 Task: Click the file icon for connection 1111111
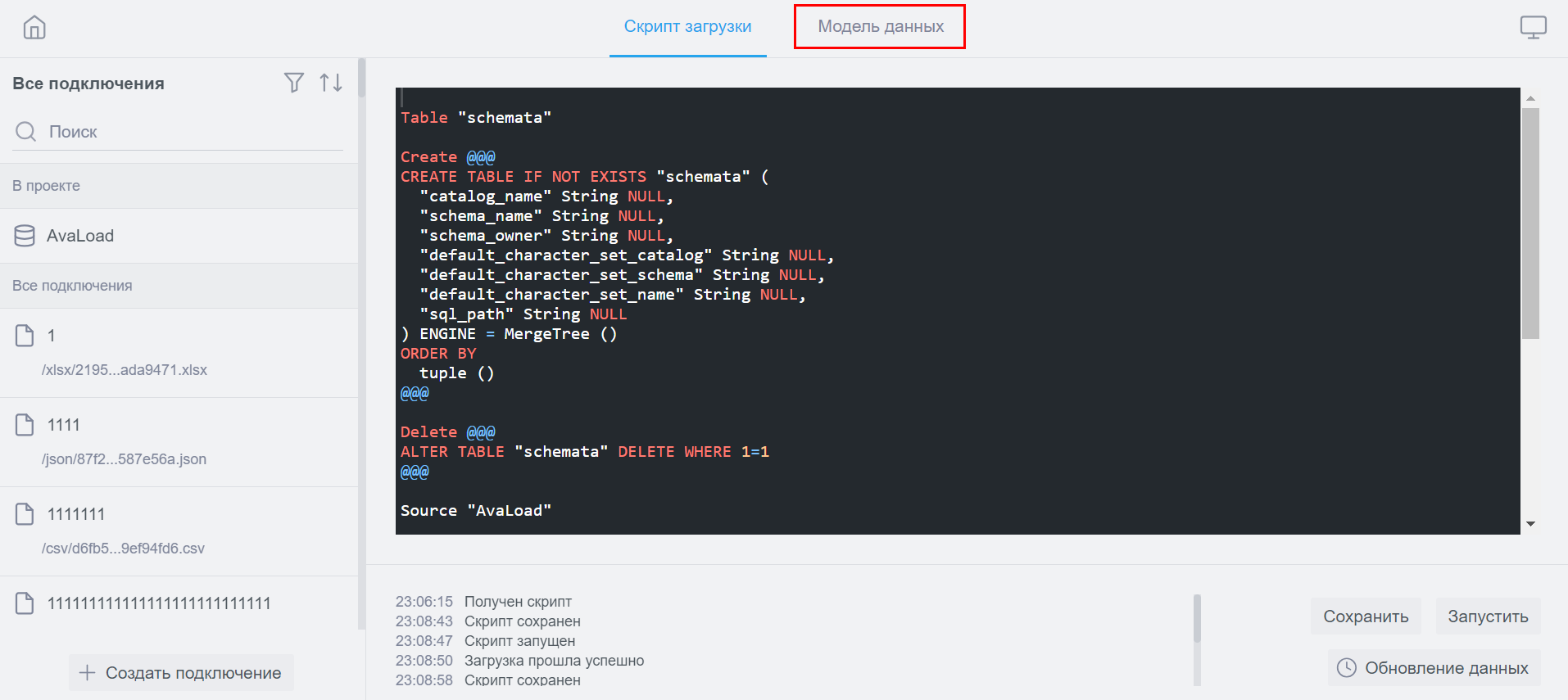click(x=25, y=514)
